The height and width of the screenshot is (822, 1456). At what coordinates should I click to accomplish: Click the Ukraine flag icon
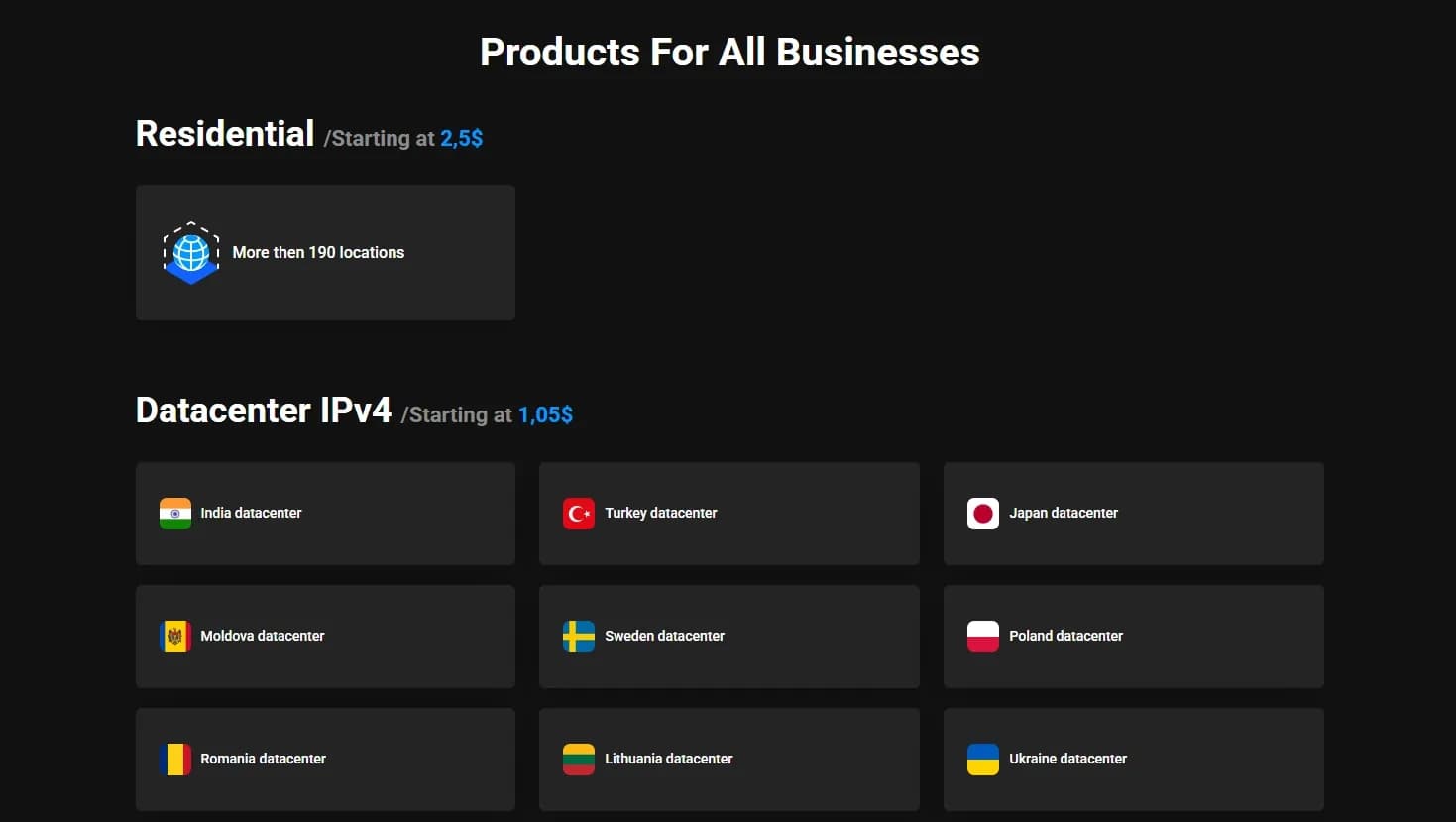point(983,760)
